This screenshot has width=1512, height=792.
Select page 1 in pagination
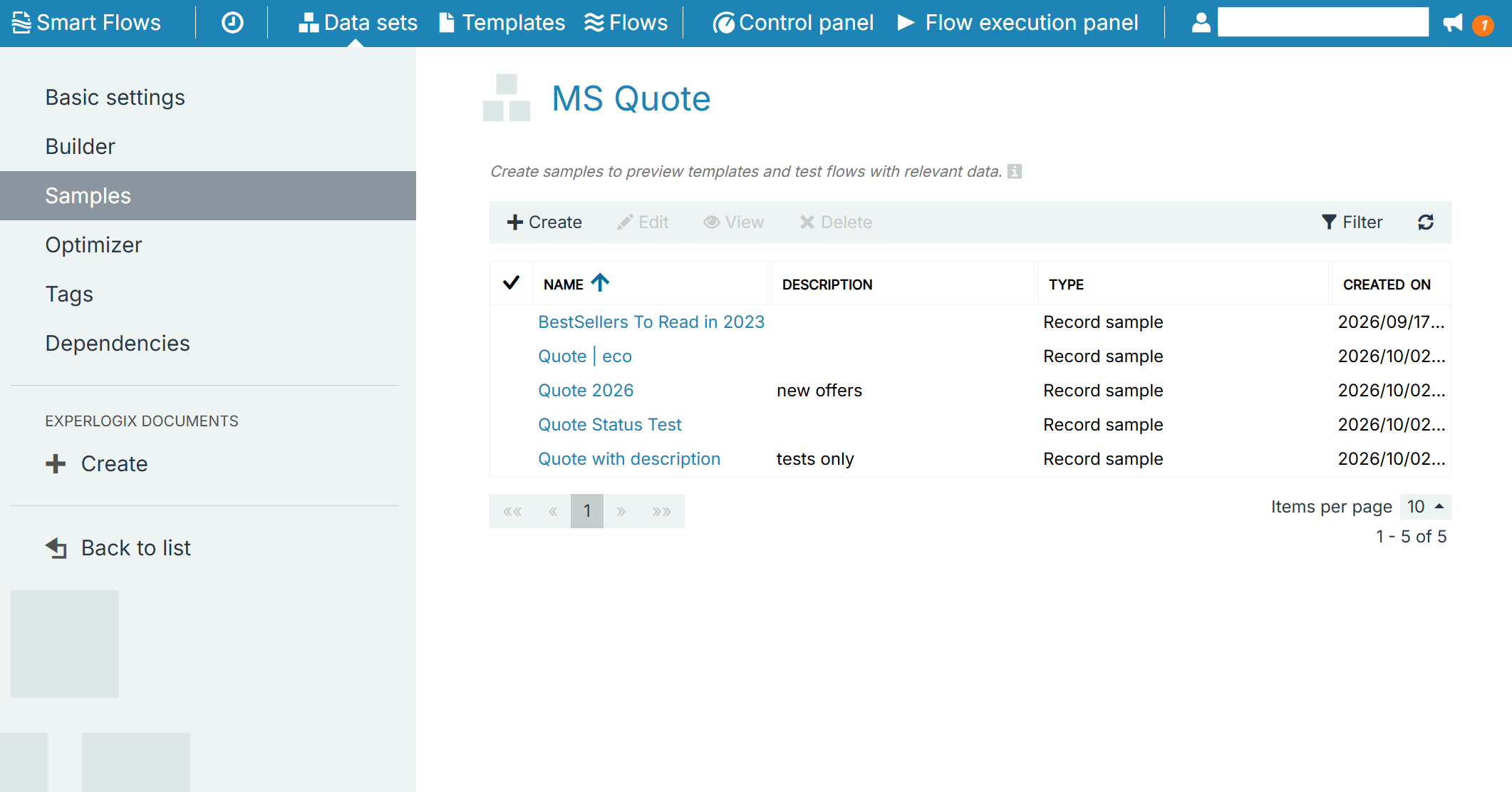click(587, 511)
